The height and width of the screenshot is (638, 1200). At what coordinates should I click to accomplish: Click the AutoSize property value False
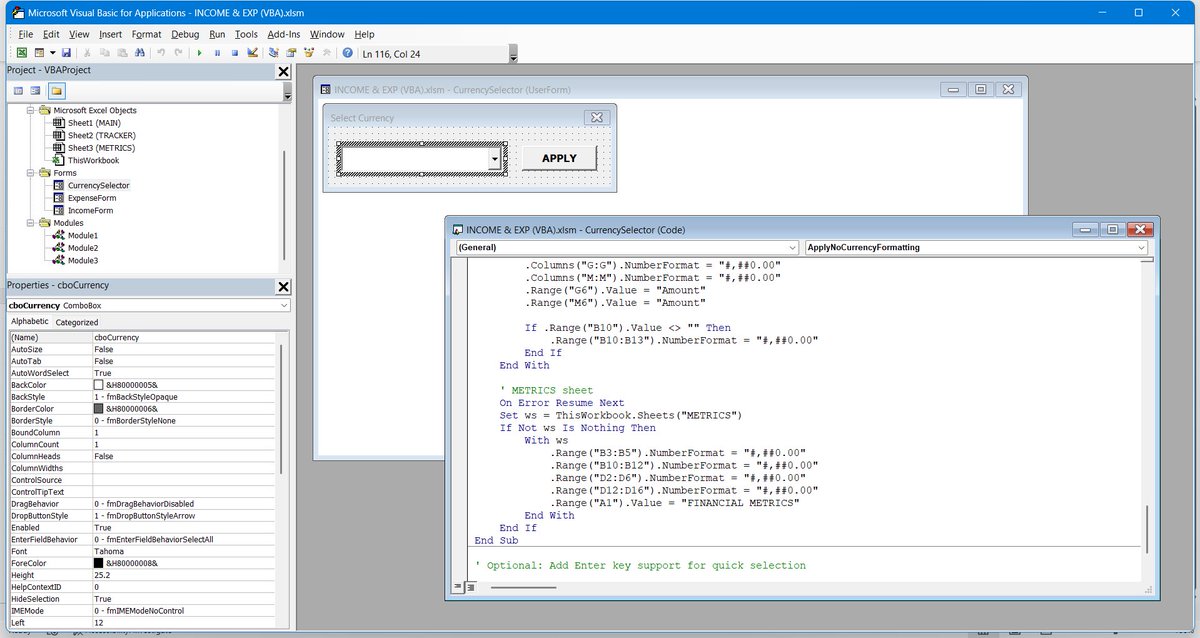pyautogui.click(x=183, y=349)
